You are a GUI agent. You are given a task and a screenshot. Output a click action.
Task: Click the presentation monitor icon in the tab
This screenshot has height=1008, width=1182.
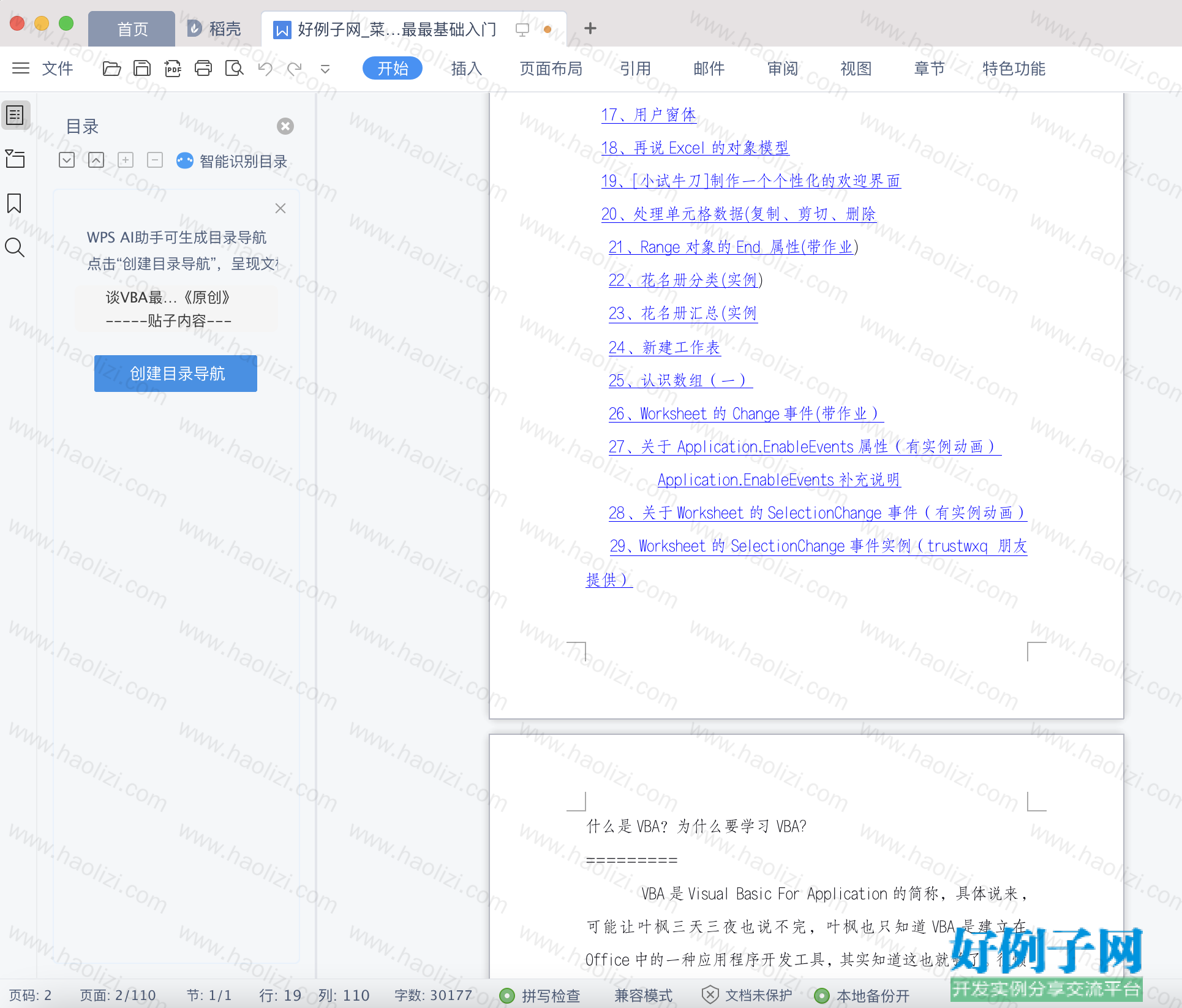tap(522, 29)
